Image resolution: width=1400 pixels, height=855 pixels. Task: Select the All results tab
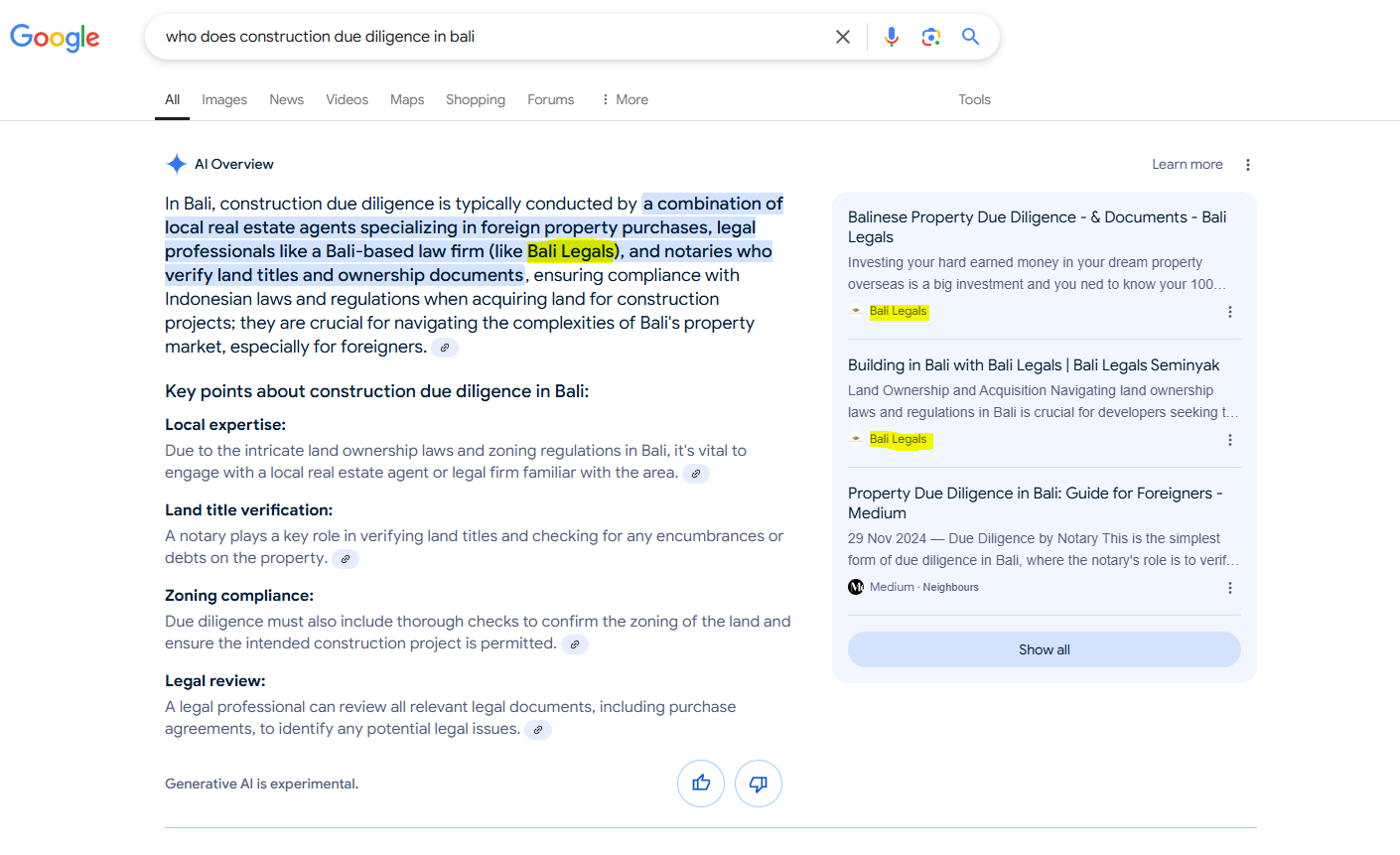(x=172, y=99)
